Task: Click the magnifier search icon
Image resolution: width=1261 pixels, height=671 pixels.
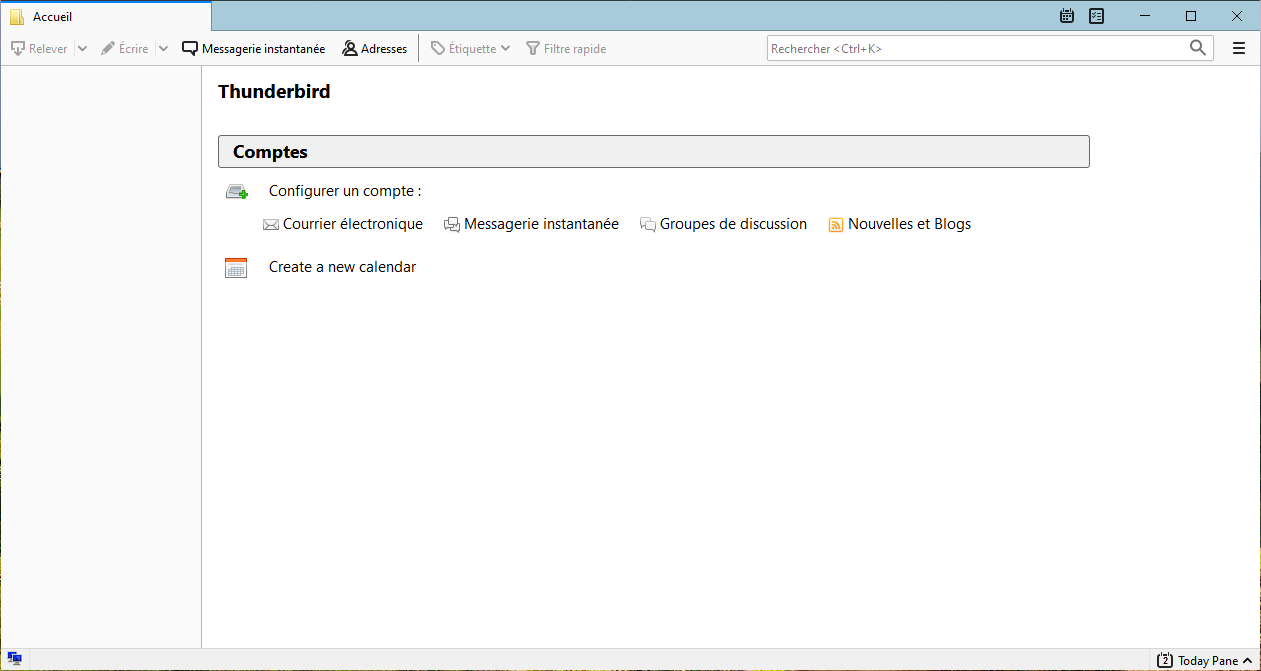Action: coord(1198,47)
